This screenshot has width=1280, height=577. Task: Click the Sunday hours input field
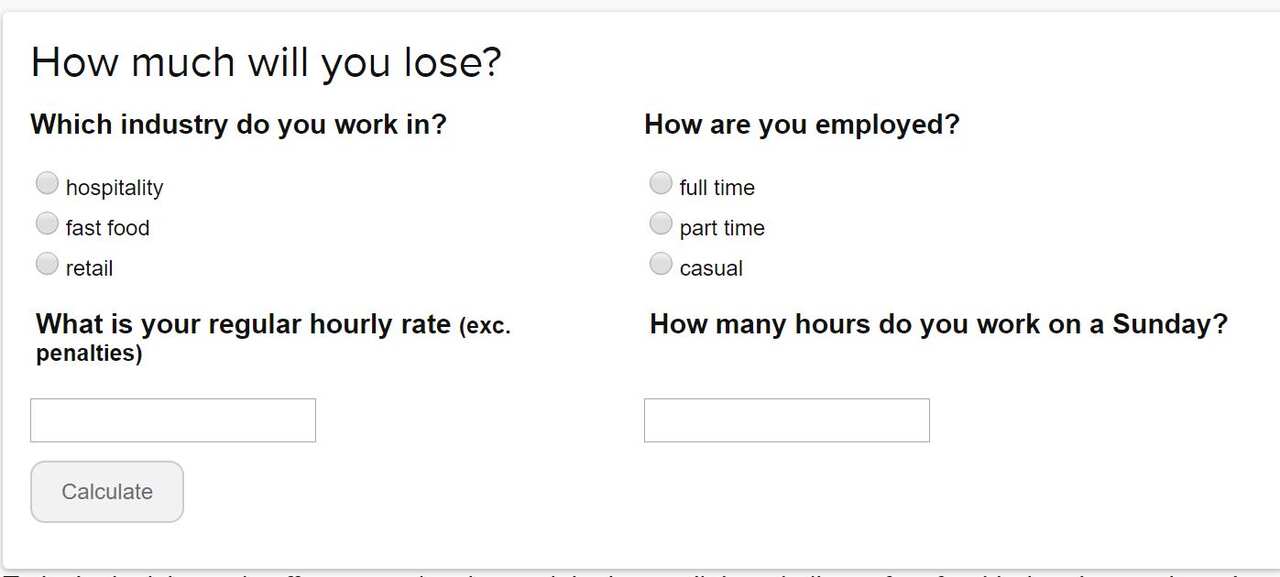click(x=786, y=420)
